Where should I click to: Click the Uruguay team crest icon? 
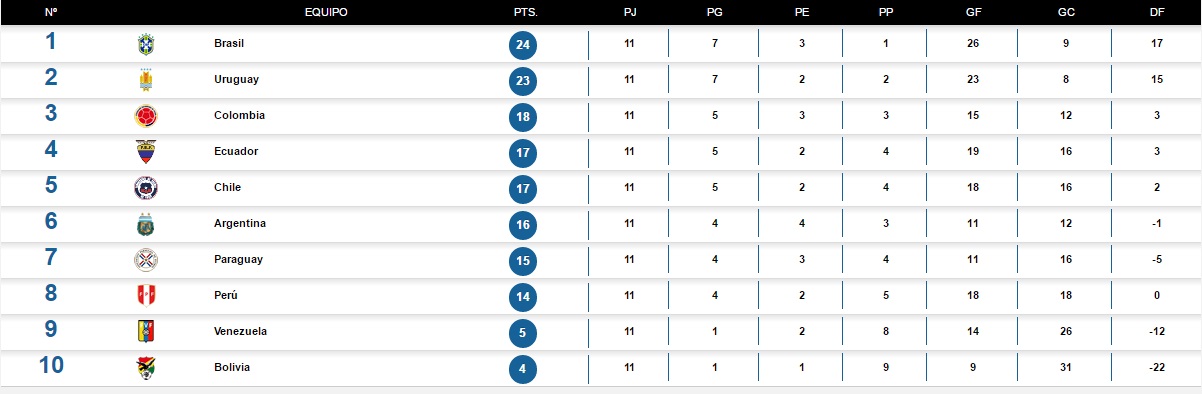click(x=146, y=80)
